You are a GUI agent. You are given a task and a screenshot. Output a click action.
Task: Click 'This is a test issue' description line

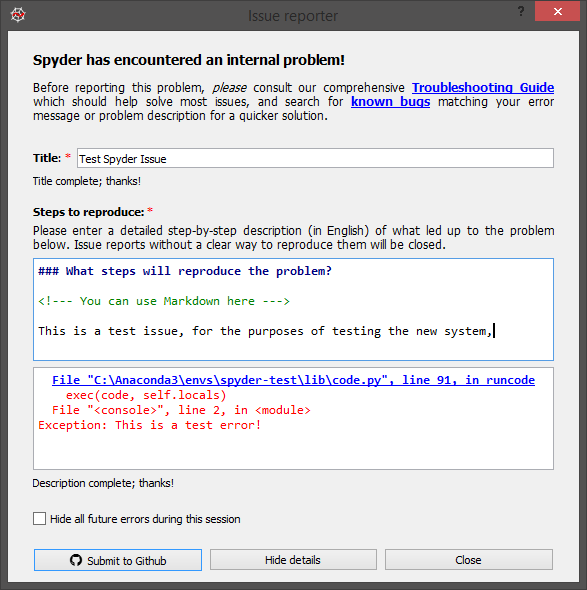pos(265,331)
